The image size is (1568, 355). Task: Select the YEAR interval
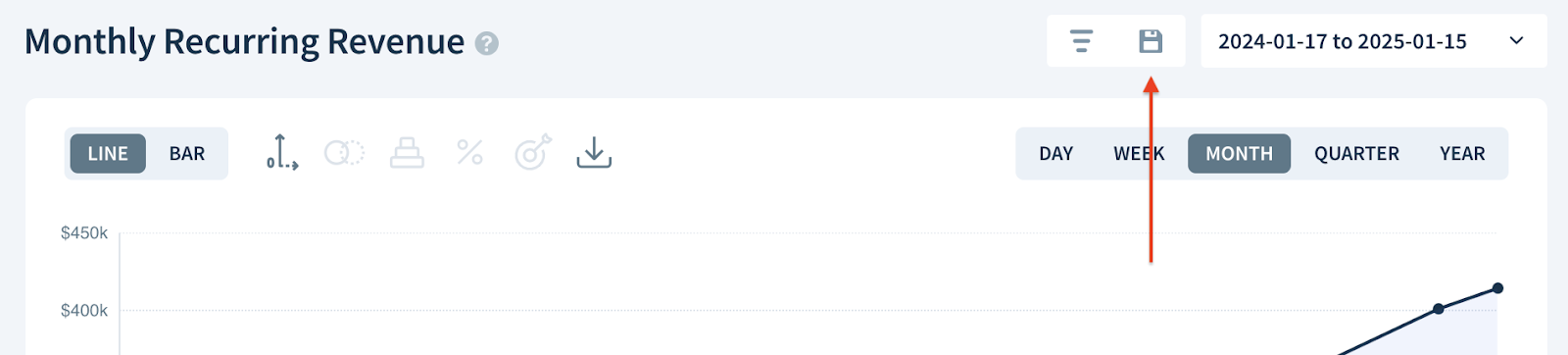(1462, 154)
